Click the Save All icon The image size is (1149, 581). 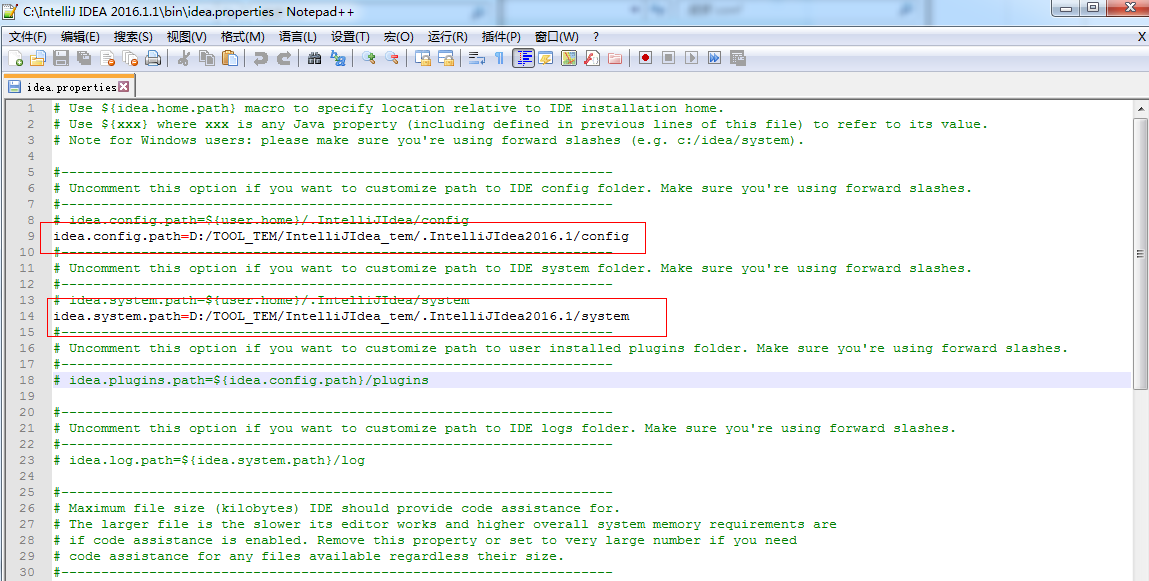(84, 59)
